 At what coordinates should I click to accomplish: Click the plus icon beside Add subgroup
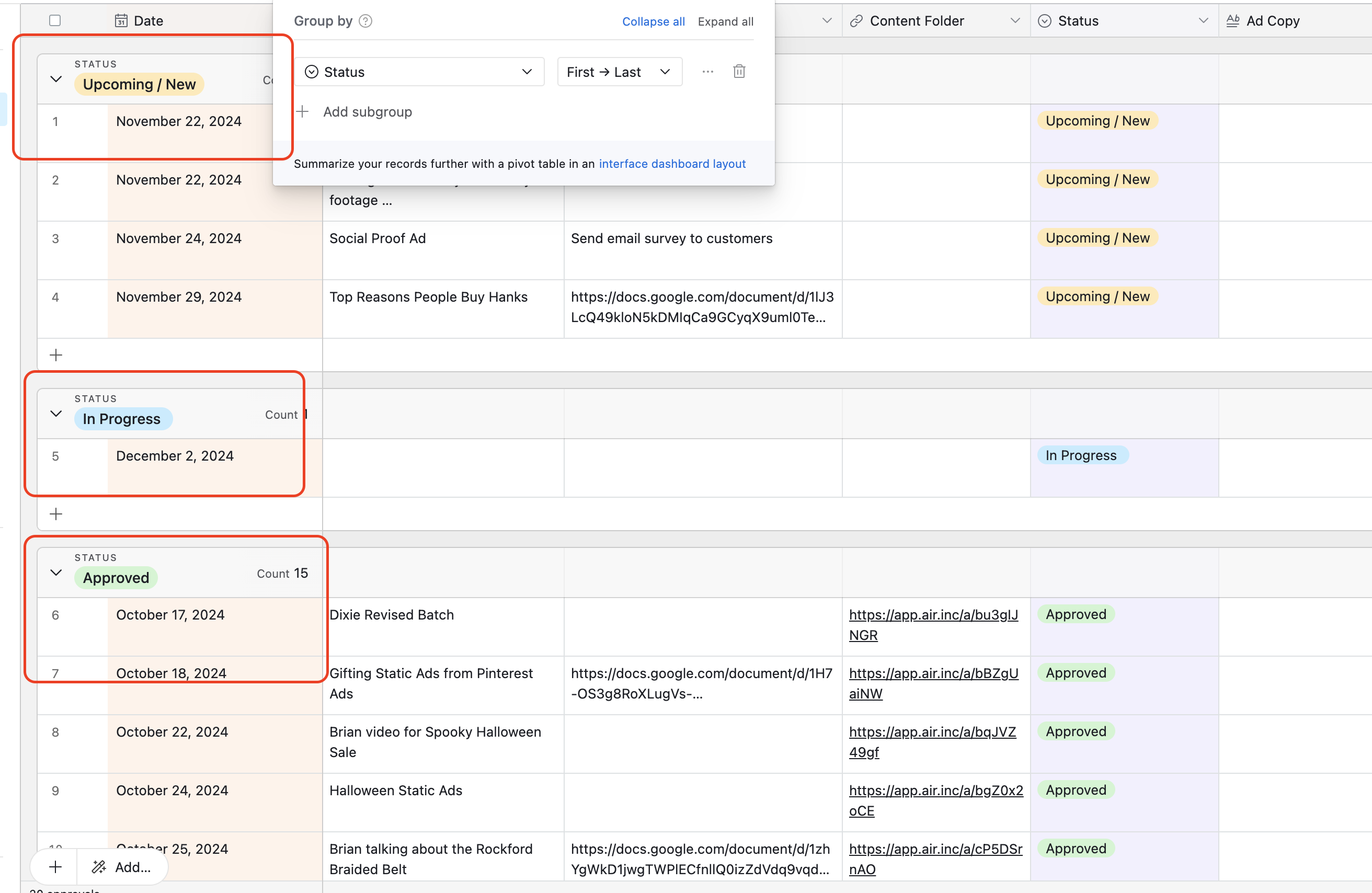point(303,111)
